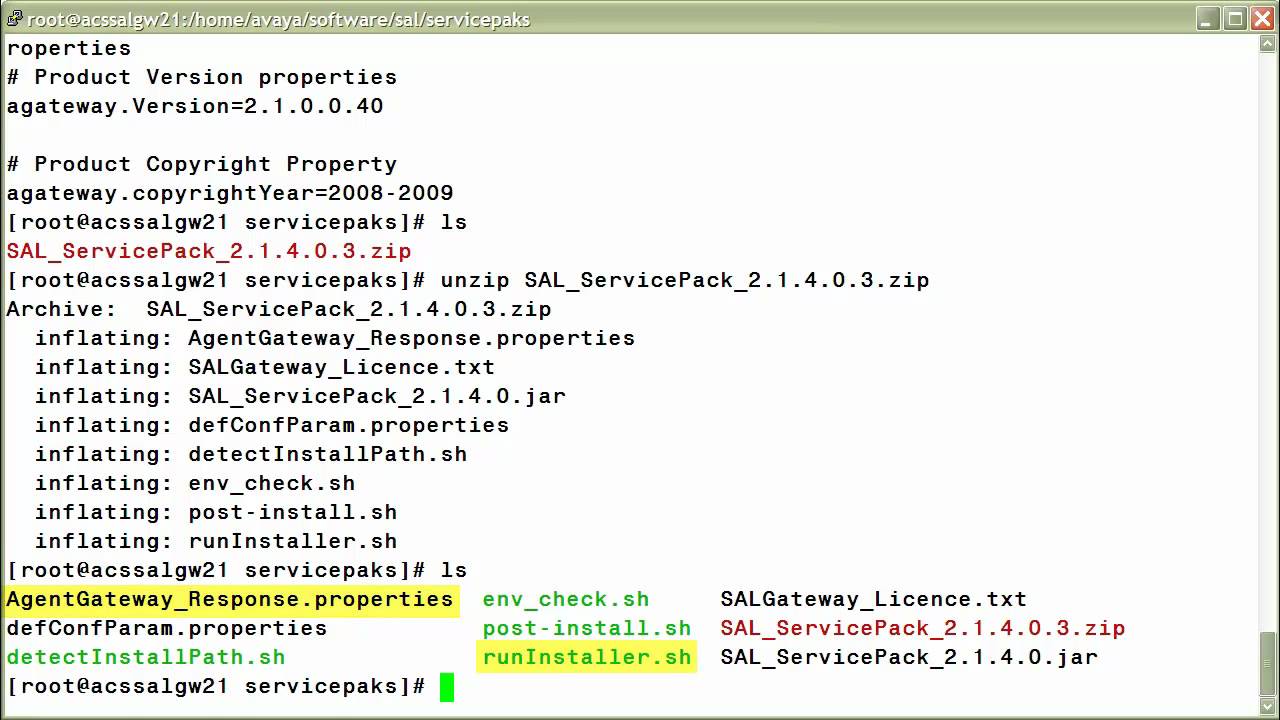
Task: Click 'inflating: detectInstallPath.sh' line
Action: [251, 454]
